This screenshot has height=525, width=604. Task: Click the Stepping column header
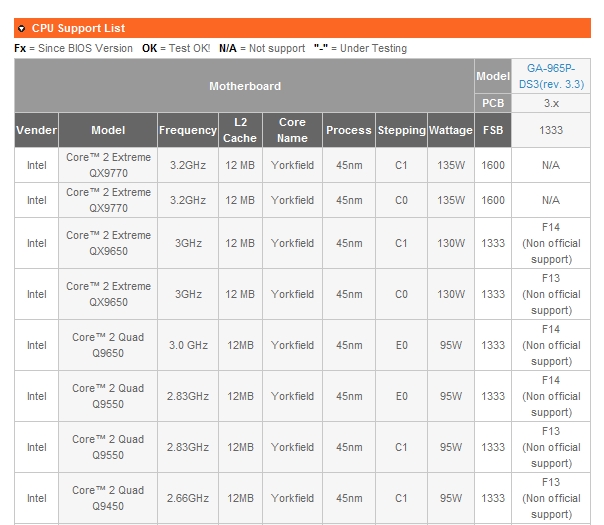(401, 130)
